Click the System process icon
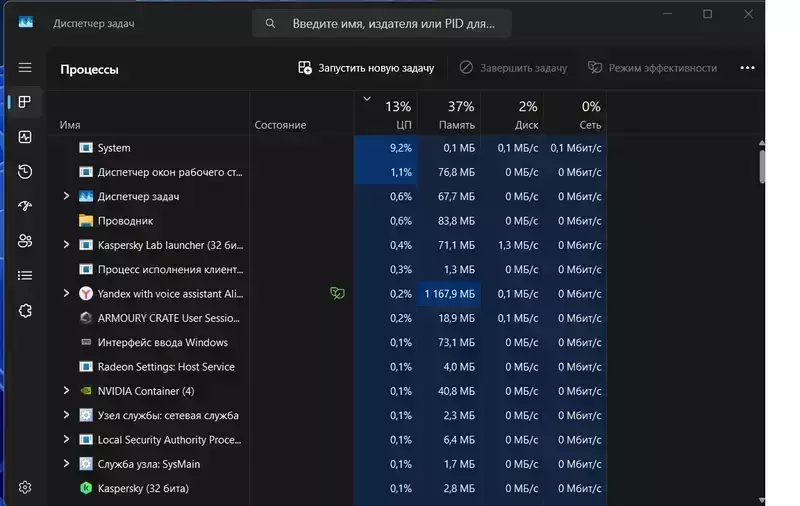 86,148
